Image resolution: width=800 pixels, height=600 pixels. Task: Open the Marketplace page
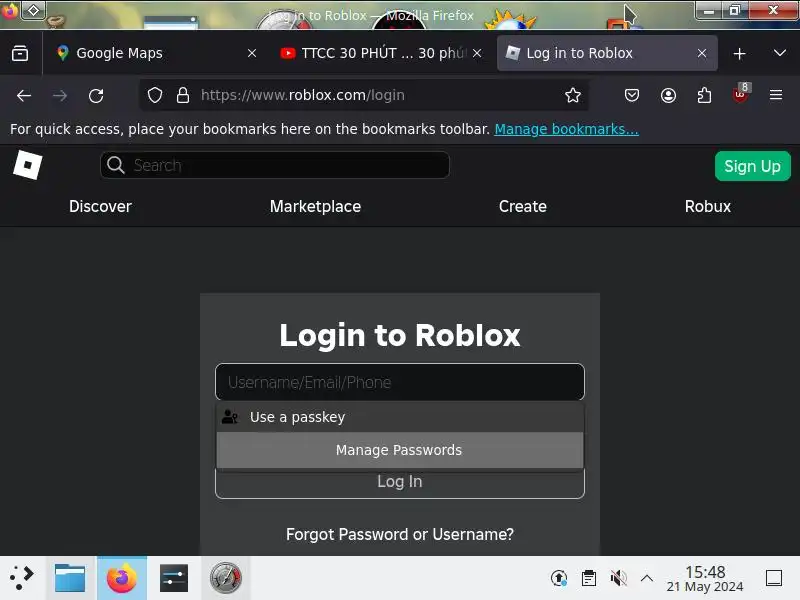315,207
